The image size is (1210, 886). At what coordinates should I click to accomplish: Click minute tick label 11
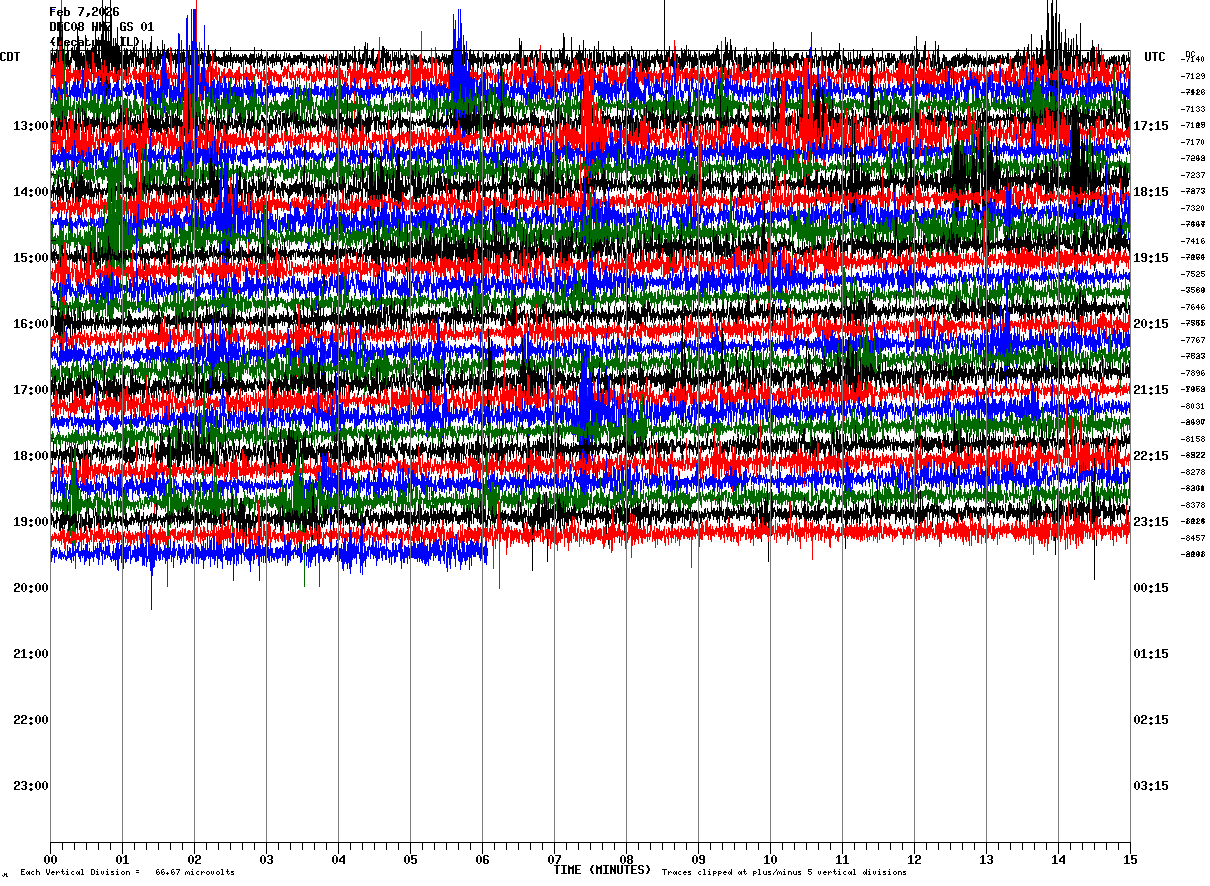point(842,859)
